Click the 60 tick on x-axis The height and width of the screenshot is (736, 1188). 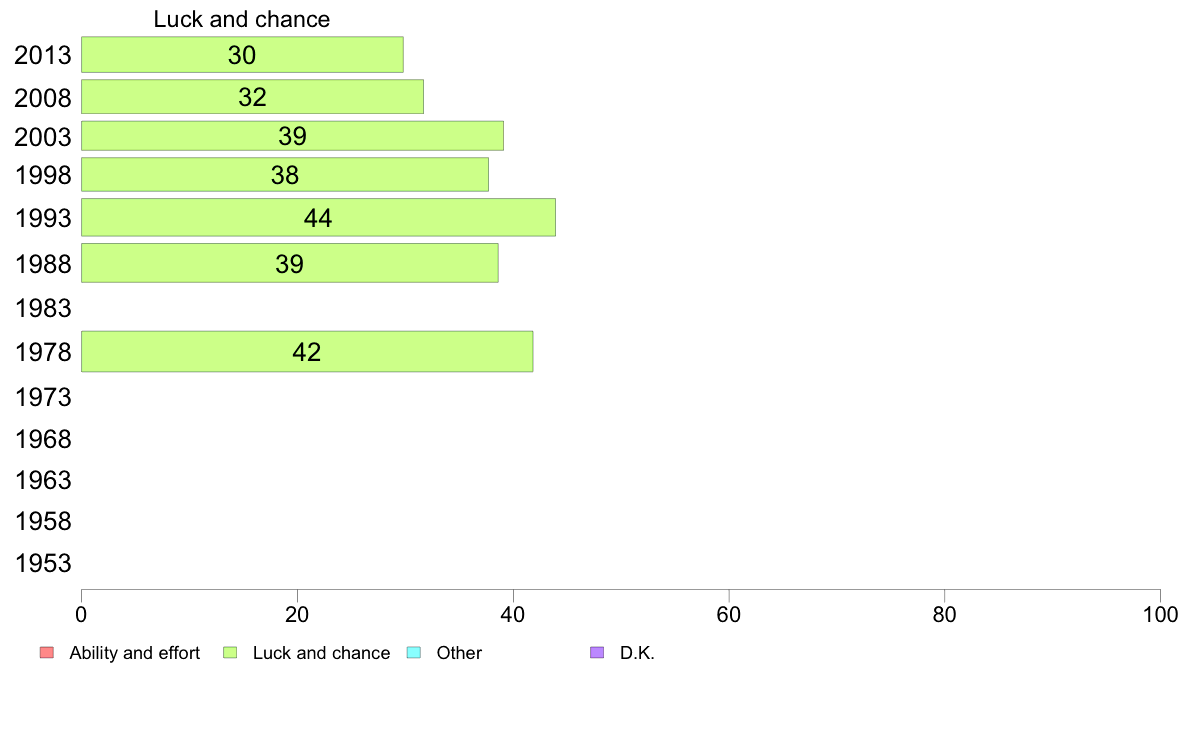[729, 615]
